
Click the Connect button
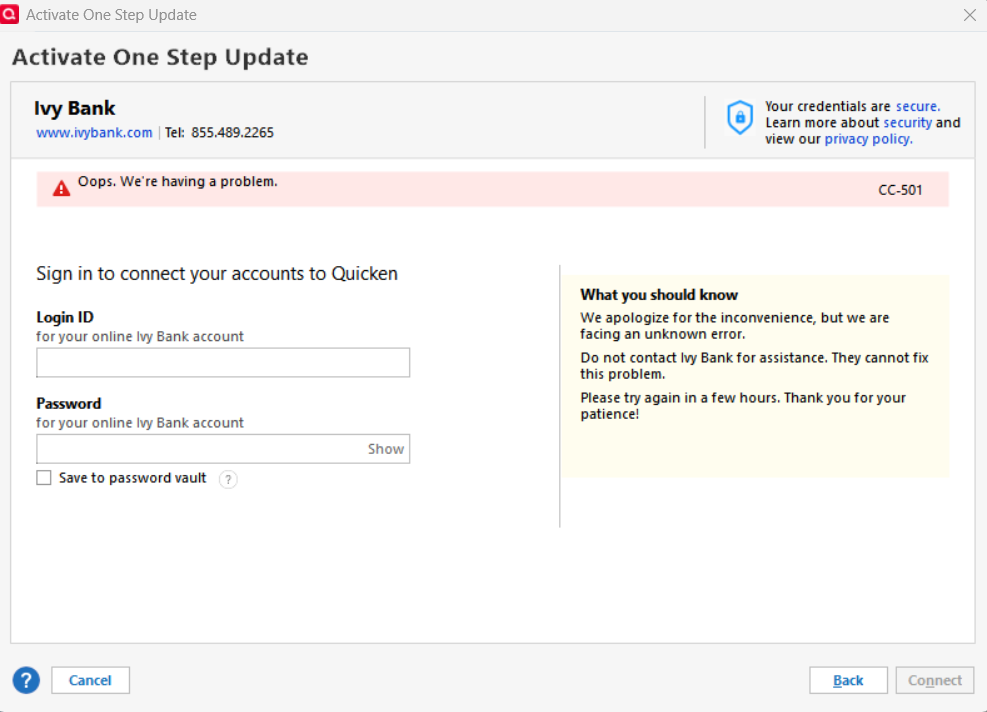[935, 680]
